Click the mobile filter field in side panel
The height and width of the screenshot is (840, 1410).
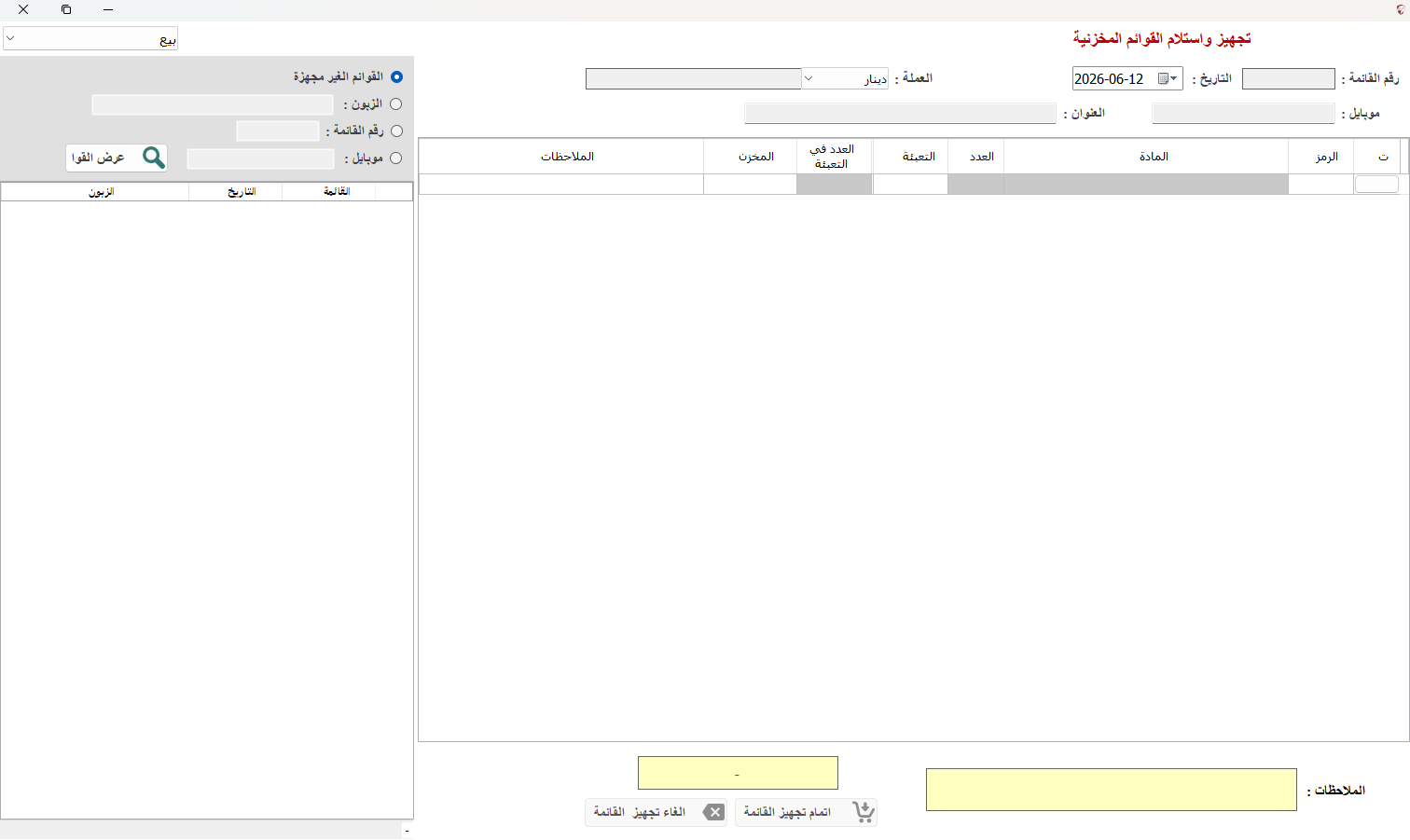click(x=260, y=158)
